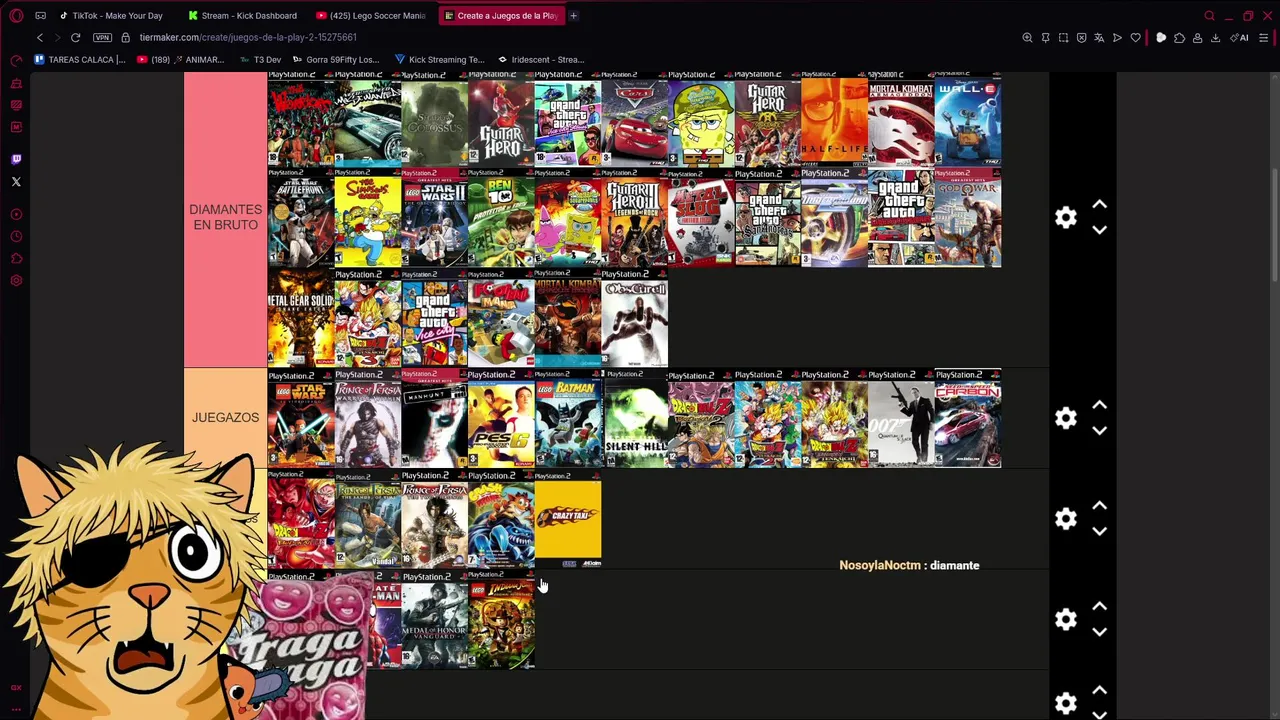The height and width of the screenshot is (720, 1280).
Task: Reload the tiermaker page
Action: [75, 37]
